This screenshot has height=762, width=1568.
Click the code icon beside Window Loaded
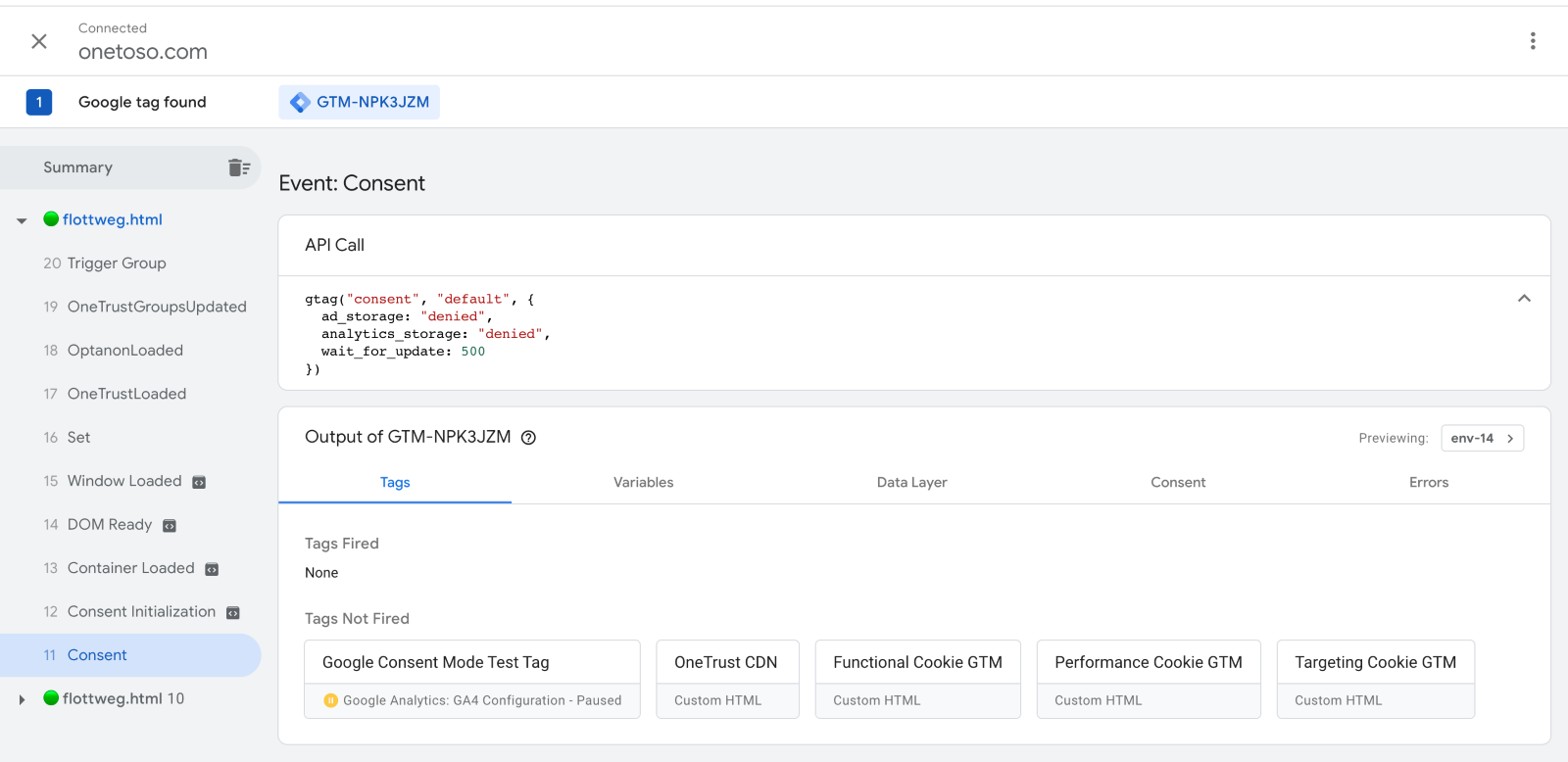(199, 482)
